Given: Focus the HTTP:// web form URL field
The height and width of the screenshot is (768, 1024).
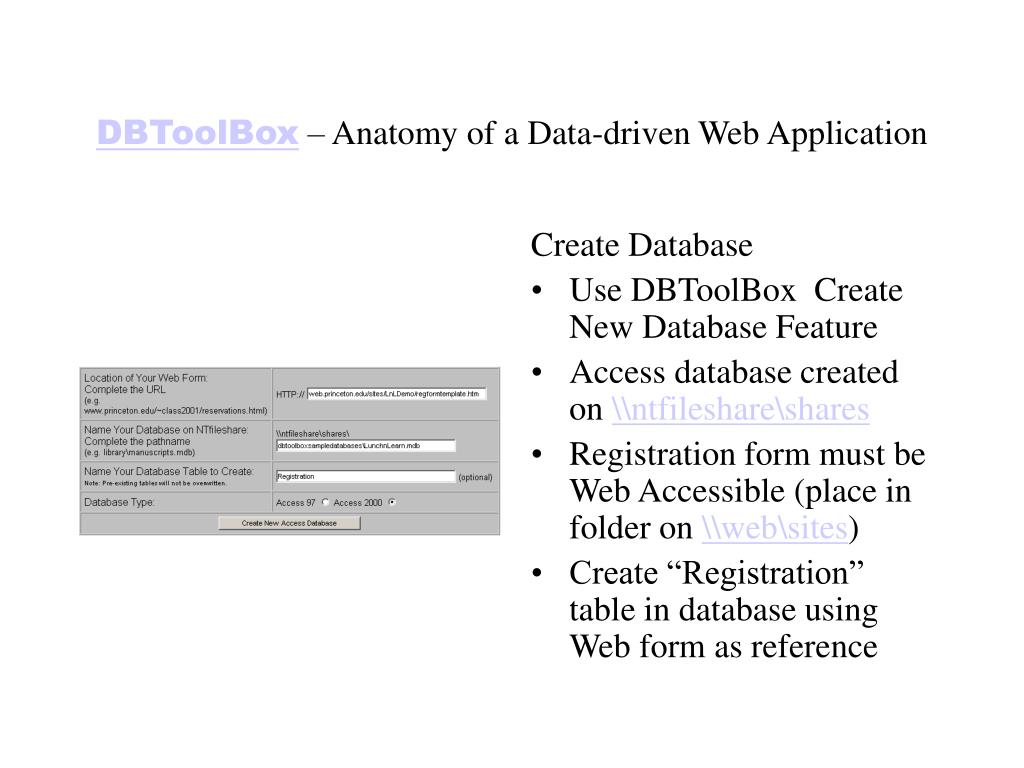Looking at the screenshot, I should pyautogui.click(x=396, y=394).
